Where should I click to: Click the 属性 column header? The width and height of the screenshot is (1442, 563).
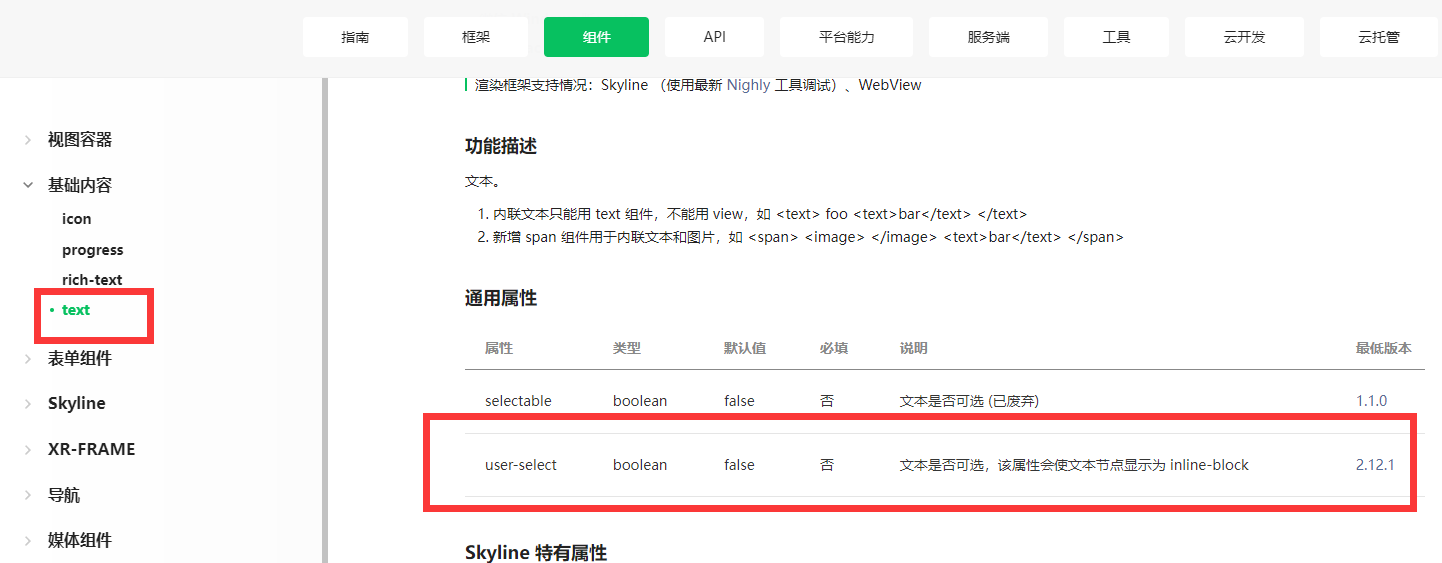499,348
